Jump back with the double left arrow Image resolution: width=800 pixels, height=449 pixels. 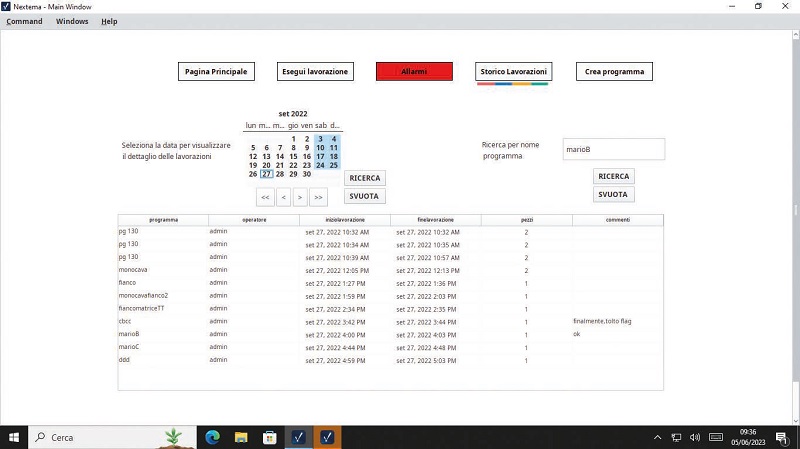(x=265, y=197)
